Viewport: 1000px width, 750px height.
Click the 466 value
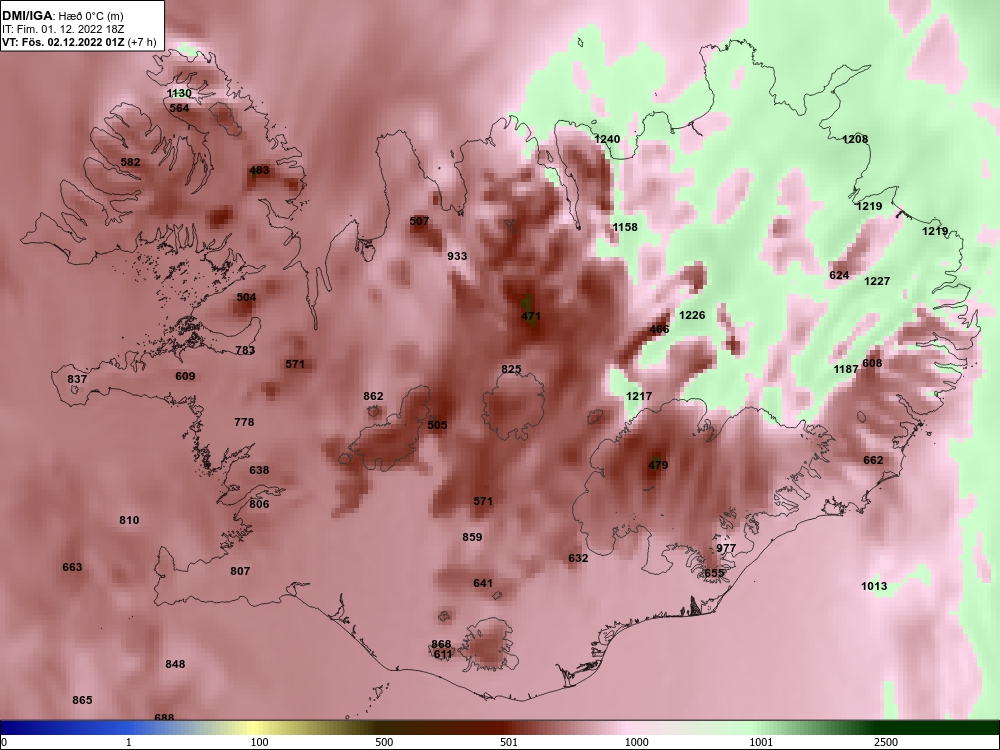click(659, 330)
